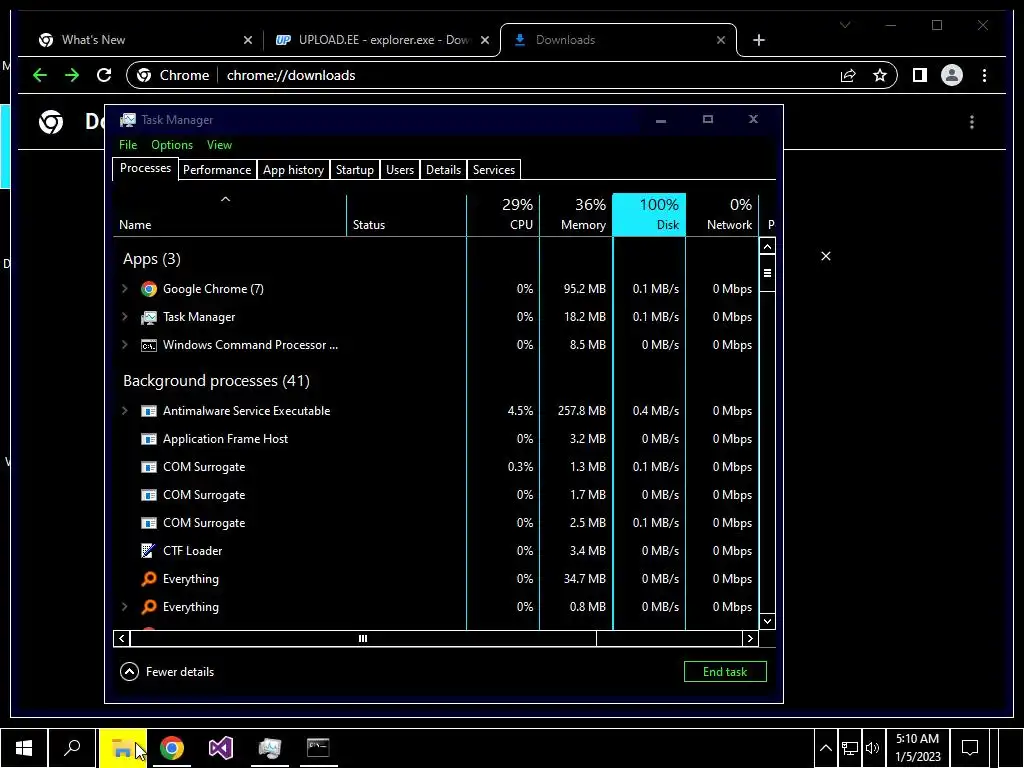Click the network icon in system tray
Viewport: 1024px width, 768px height.
(x=850, y=748)
